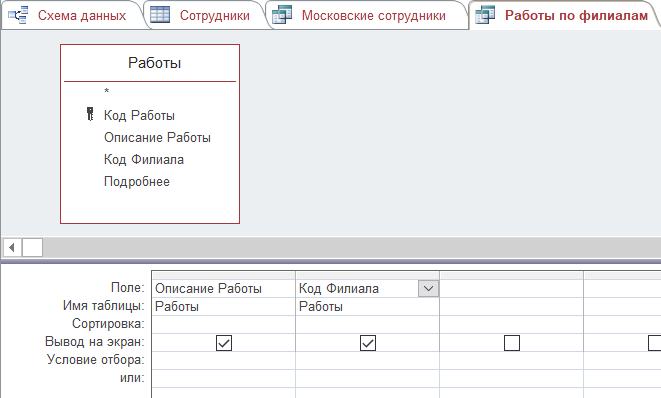
Task: Select Описание Работы in the Работы field list
Action: pos(157,137)
